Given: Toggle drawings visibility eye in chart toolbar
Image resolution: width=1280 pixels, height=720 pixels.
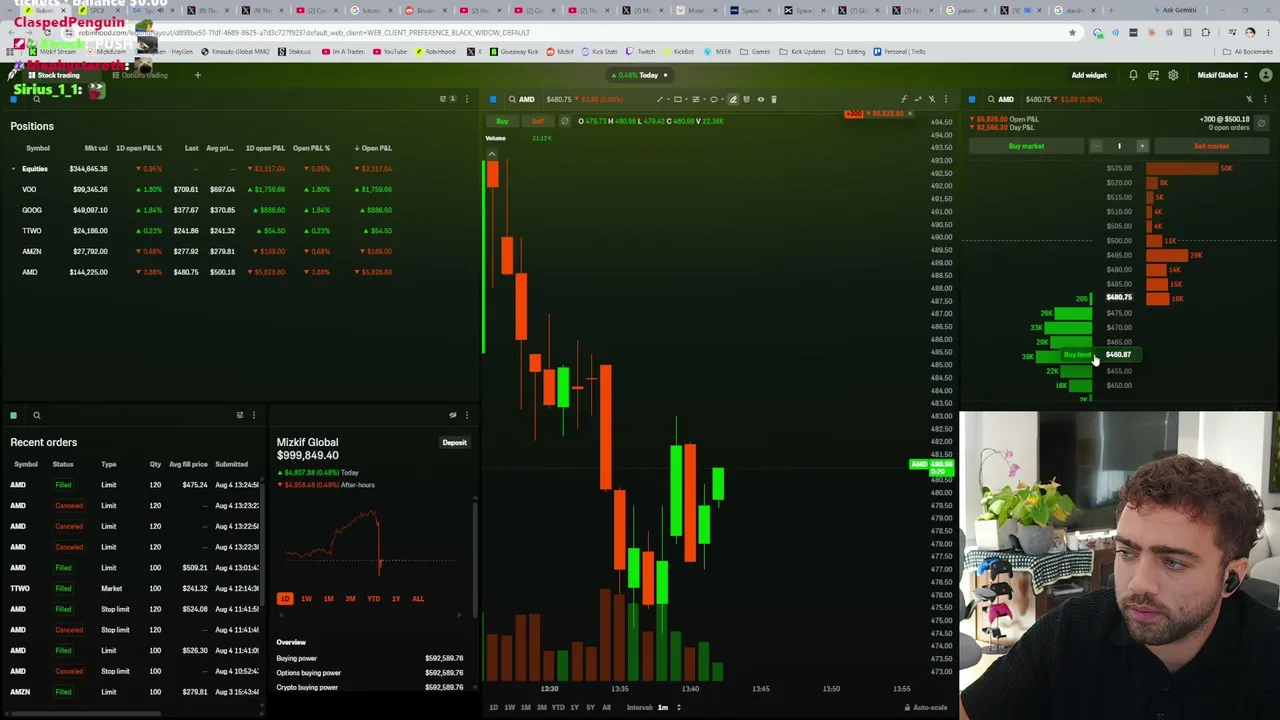Looking at the screenshot, I should 760,99.
